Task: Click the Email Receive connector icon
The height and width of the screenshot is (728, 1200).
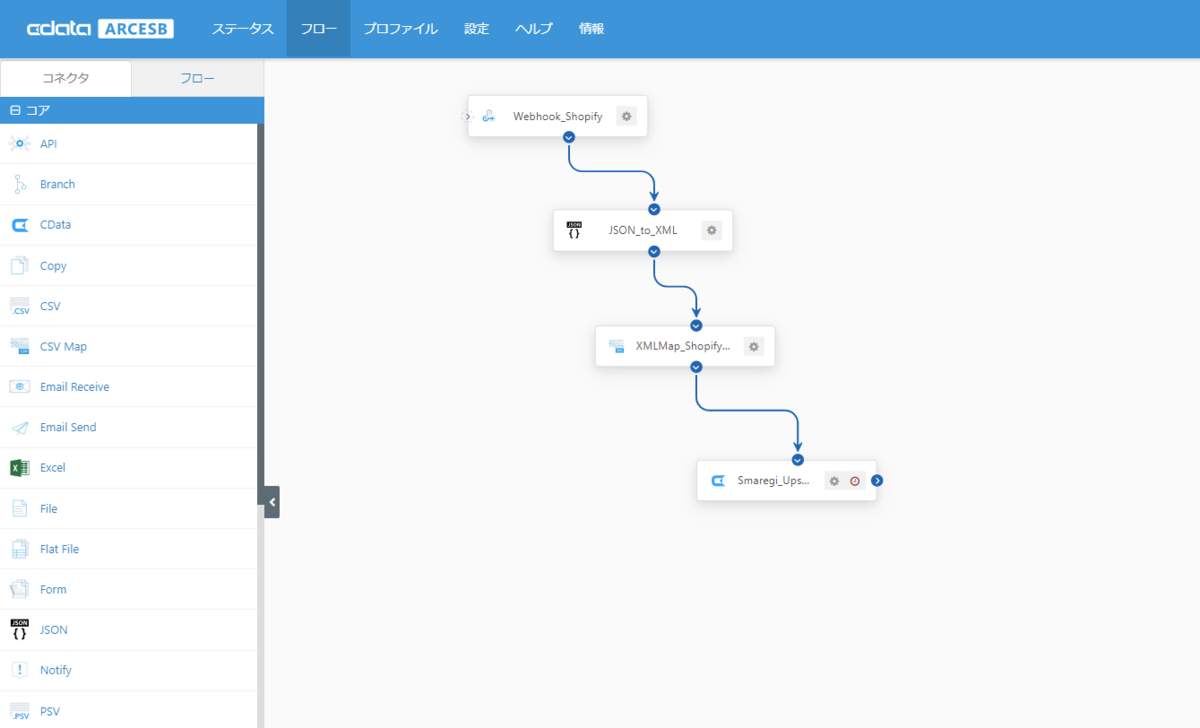Action: (x=19, y=387)
